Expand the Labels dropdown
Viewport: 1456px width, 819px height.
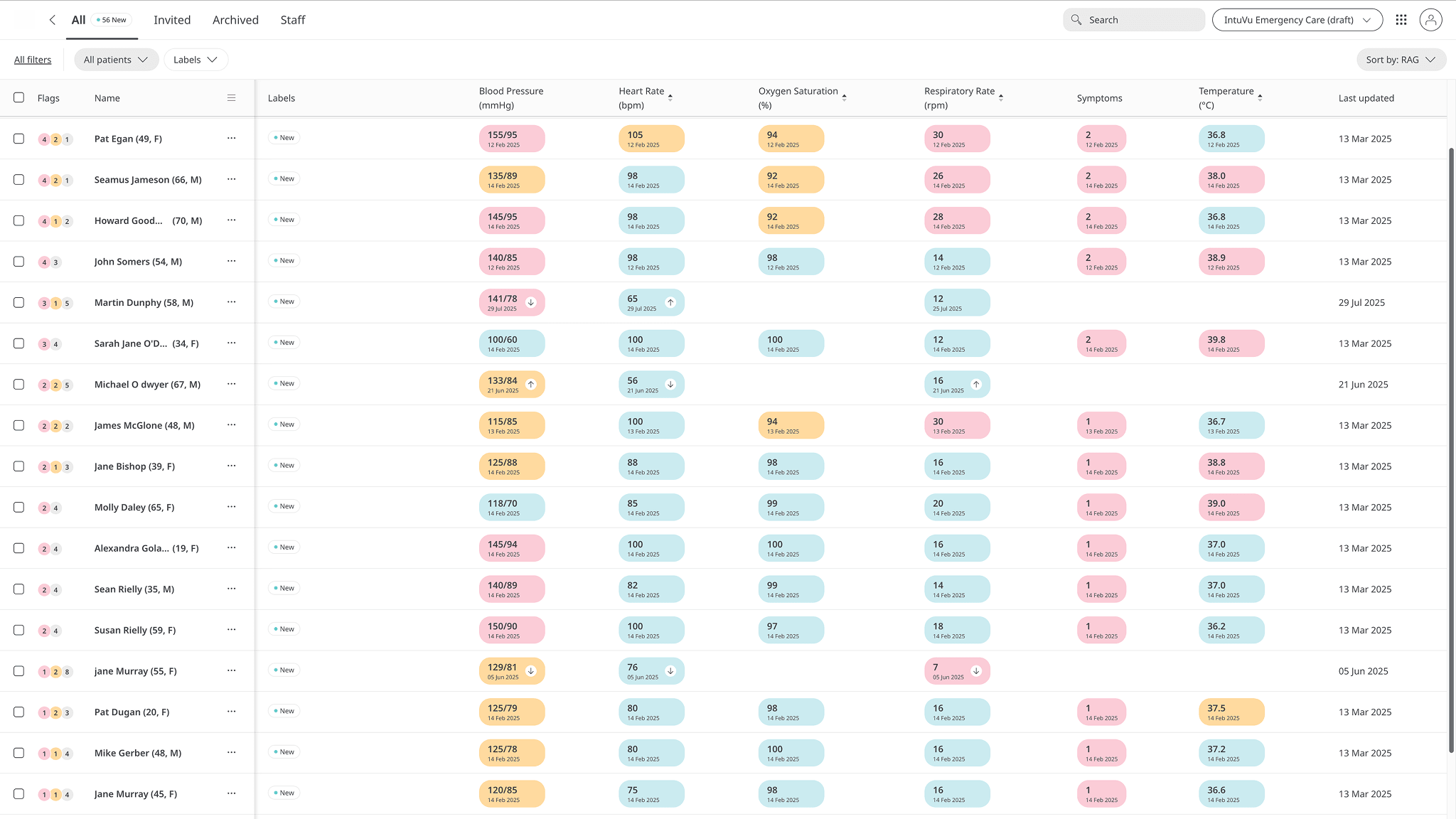(196, 59)
